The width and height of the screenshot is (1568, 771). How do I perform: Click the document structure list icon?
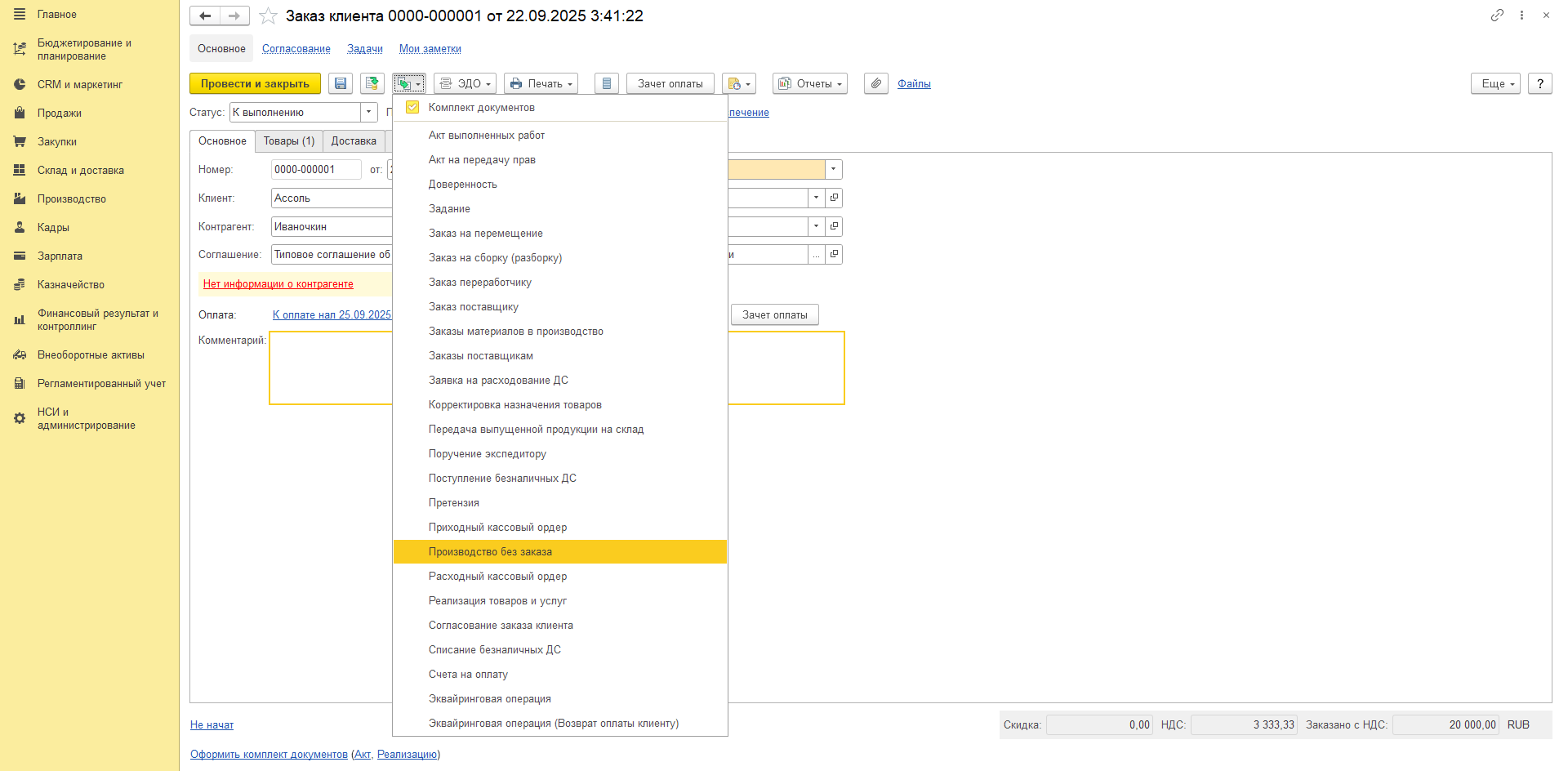click(606, 83)
